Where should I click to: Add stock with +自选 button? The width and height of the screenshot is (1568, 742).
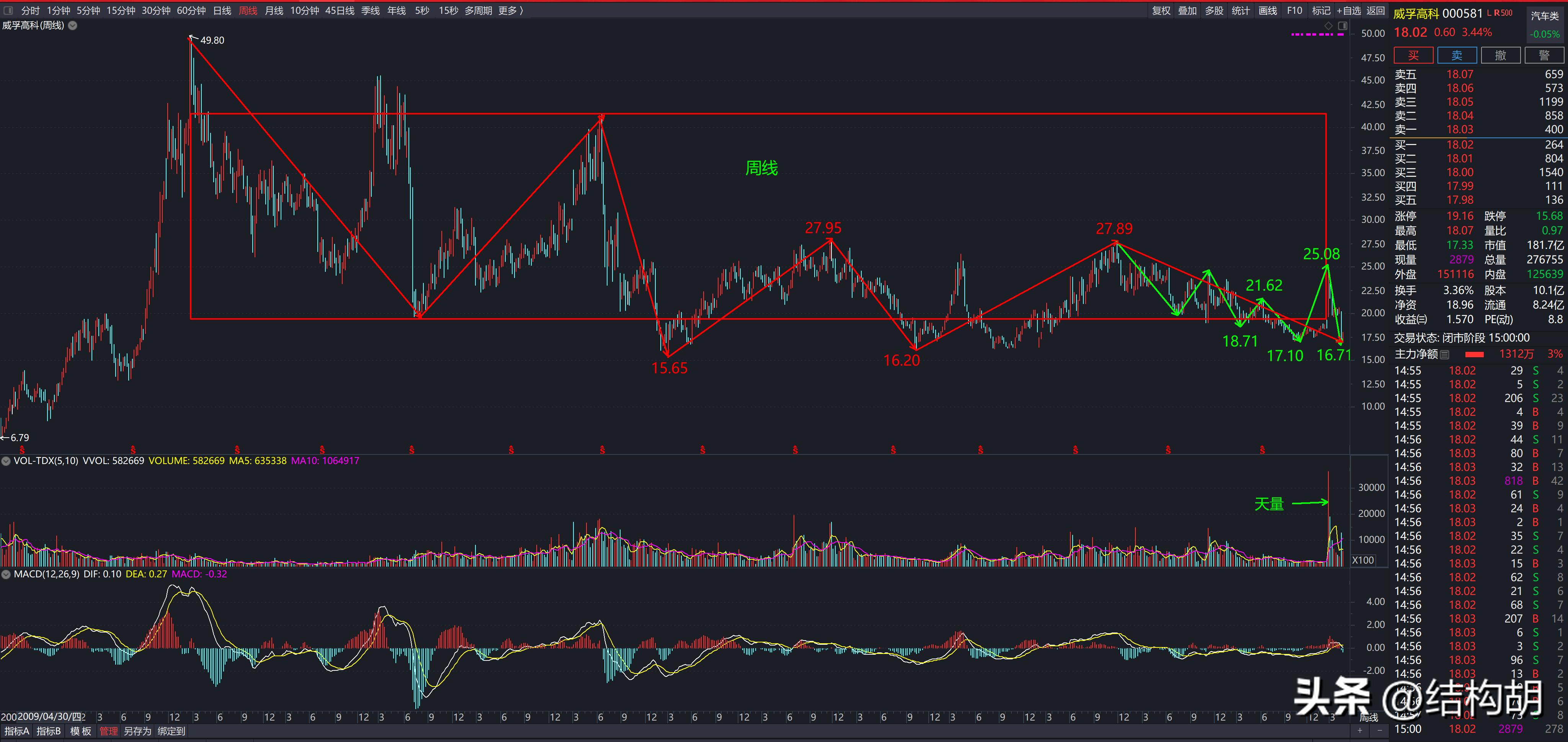(x=1349, y=10)
